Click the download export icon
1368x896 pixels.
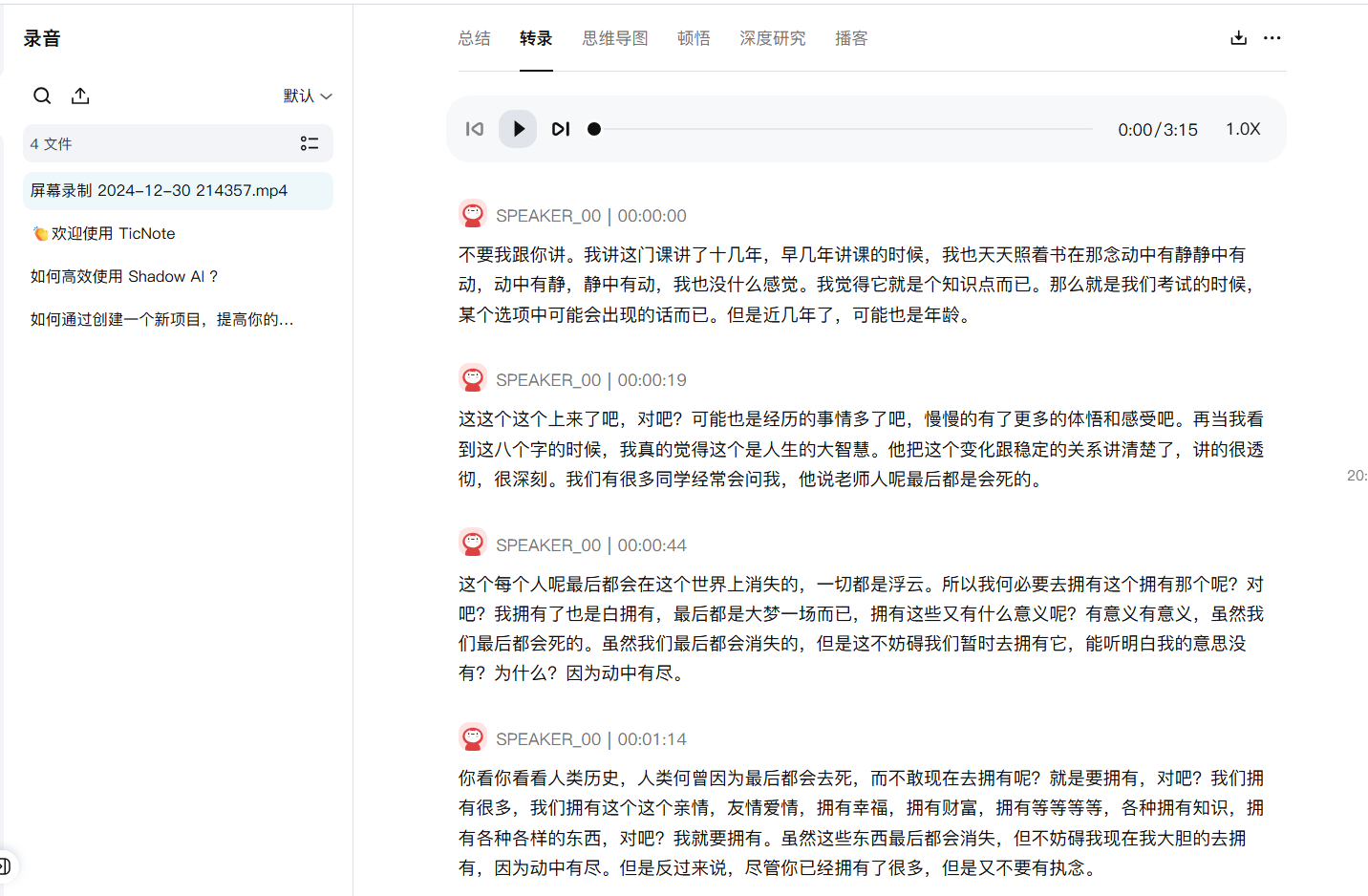point(1239,38)
